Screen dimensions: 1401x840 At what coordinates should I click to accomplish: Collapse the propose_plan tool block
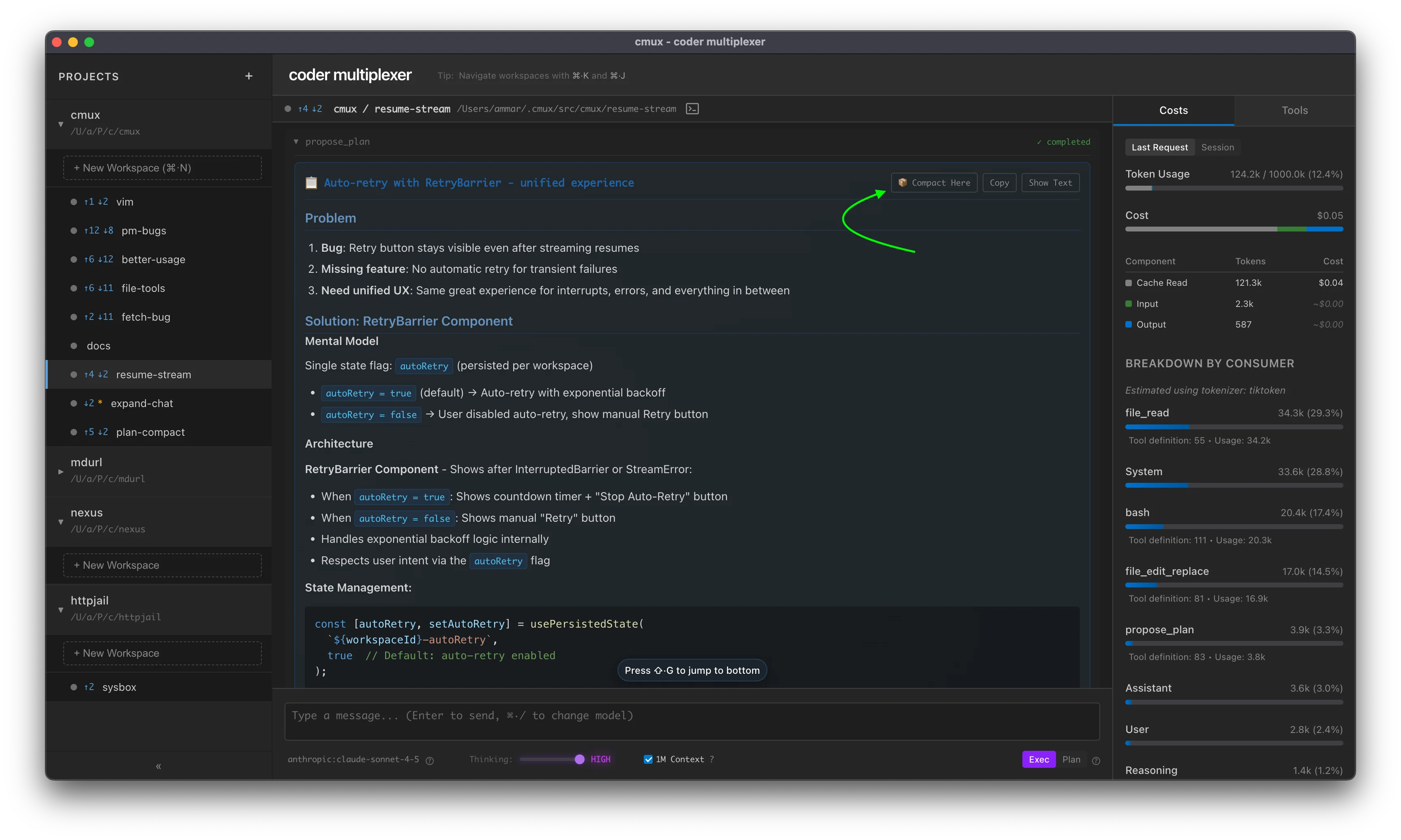(296, 141)
